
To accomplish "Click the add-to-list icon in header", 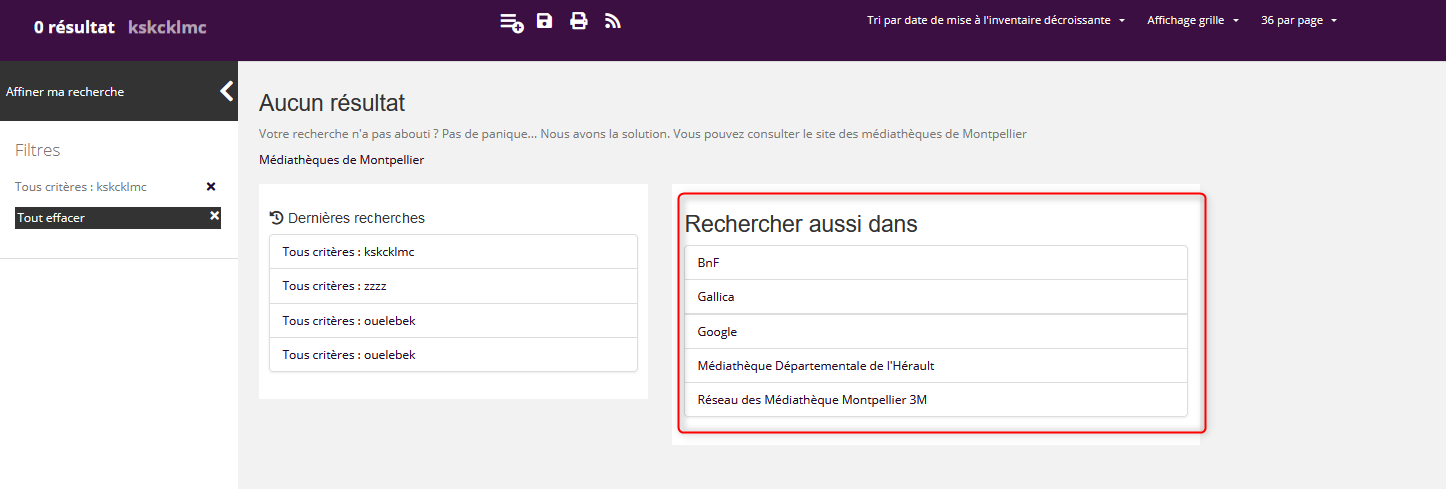I will tap(511, 21).
